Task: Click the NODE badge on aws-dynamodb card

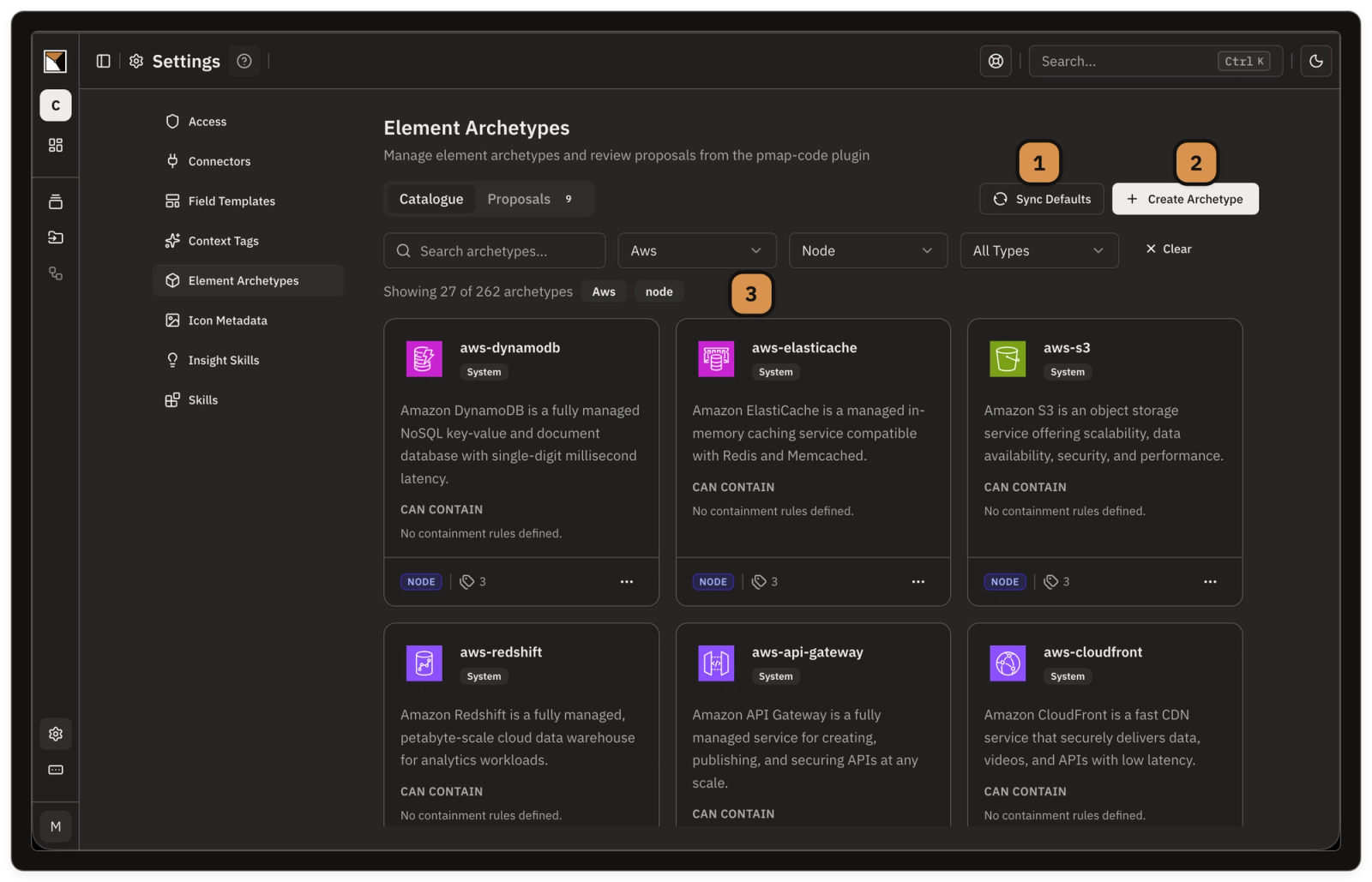Action: pos(421,582)
